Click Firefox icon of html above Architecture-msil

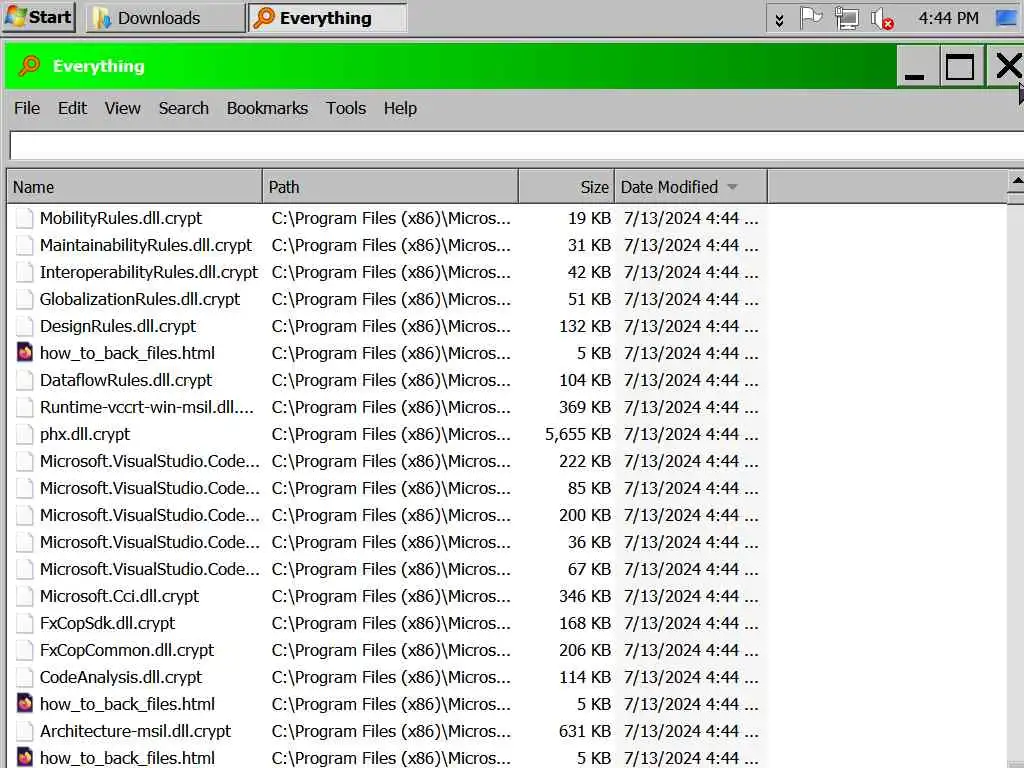(25, 704)
